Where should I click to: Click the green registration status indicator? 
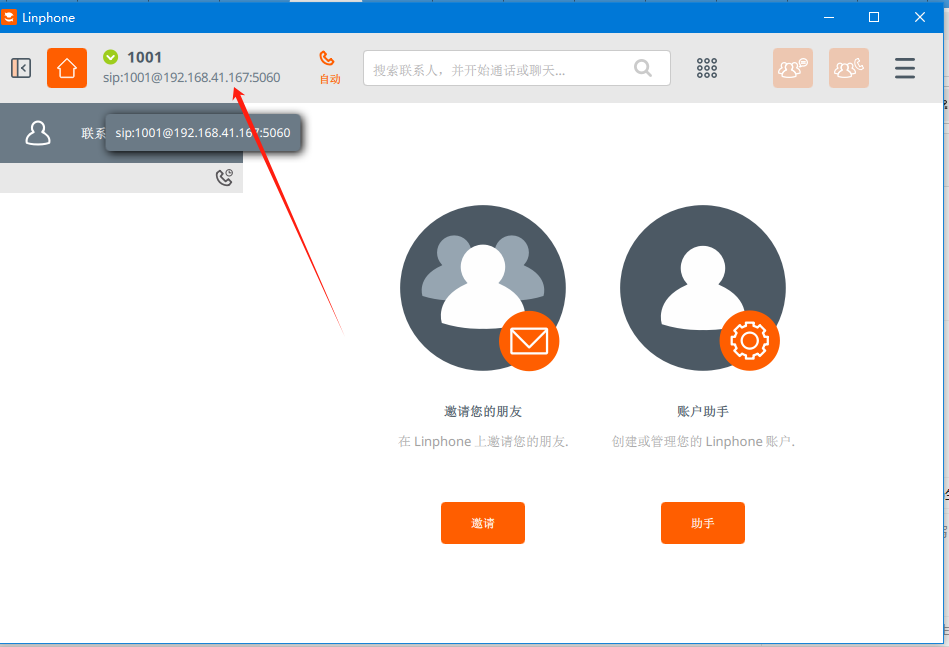click(x=110, y=57)
